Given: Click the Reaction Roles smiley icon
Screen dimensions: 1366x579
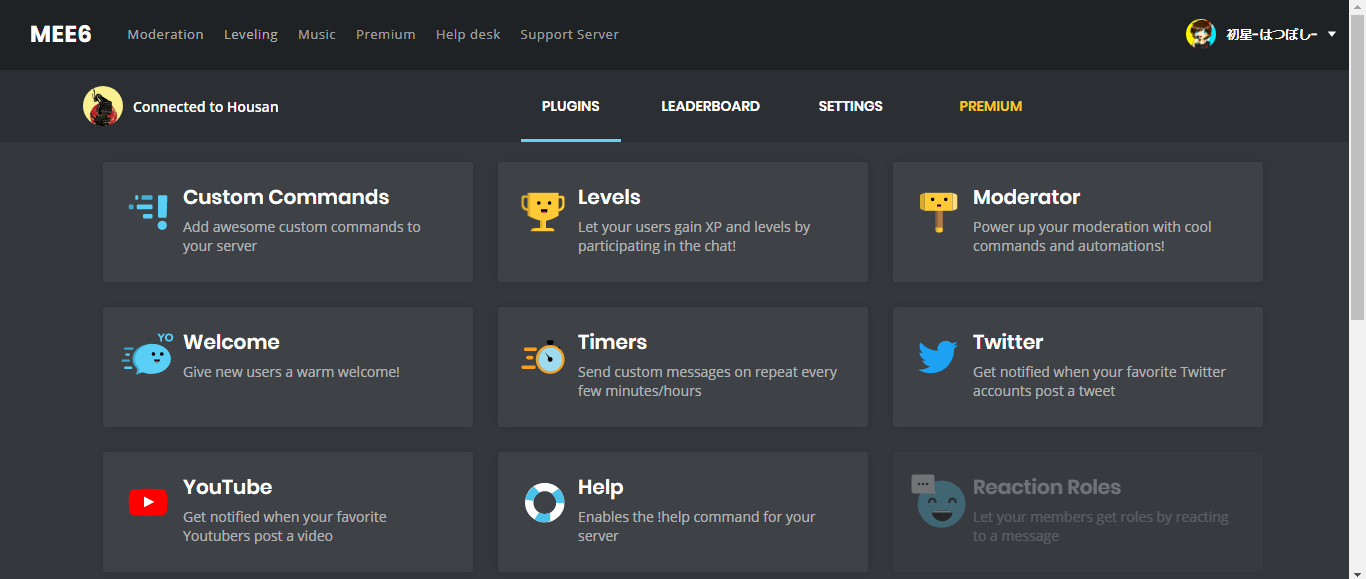Looking at the screenshot, I should point(939,501).
